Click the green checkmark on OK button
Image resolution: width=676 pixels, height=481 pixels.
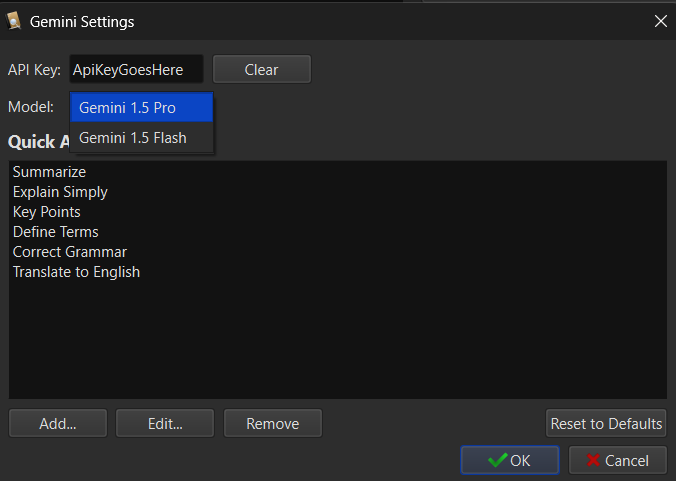point(496,460)
